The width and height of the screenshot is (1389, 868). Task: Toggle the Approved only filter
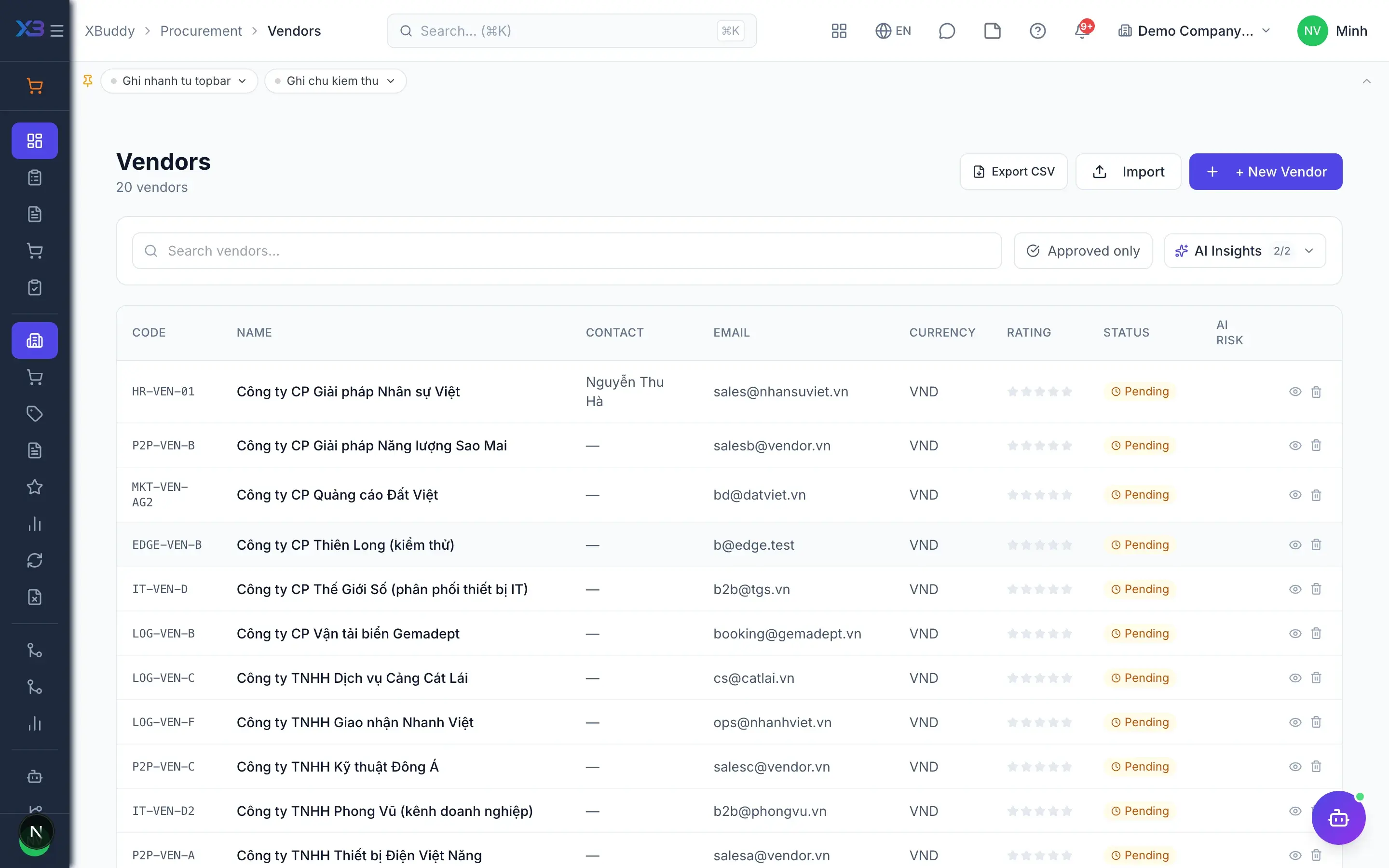[1082, 251]
